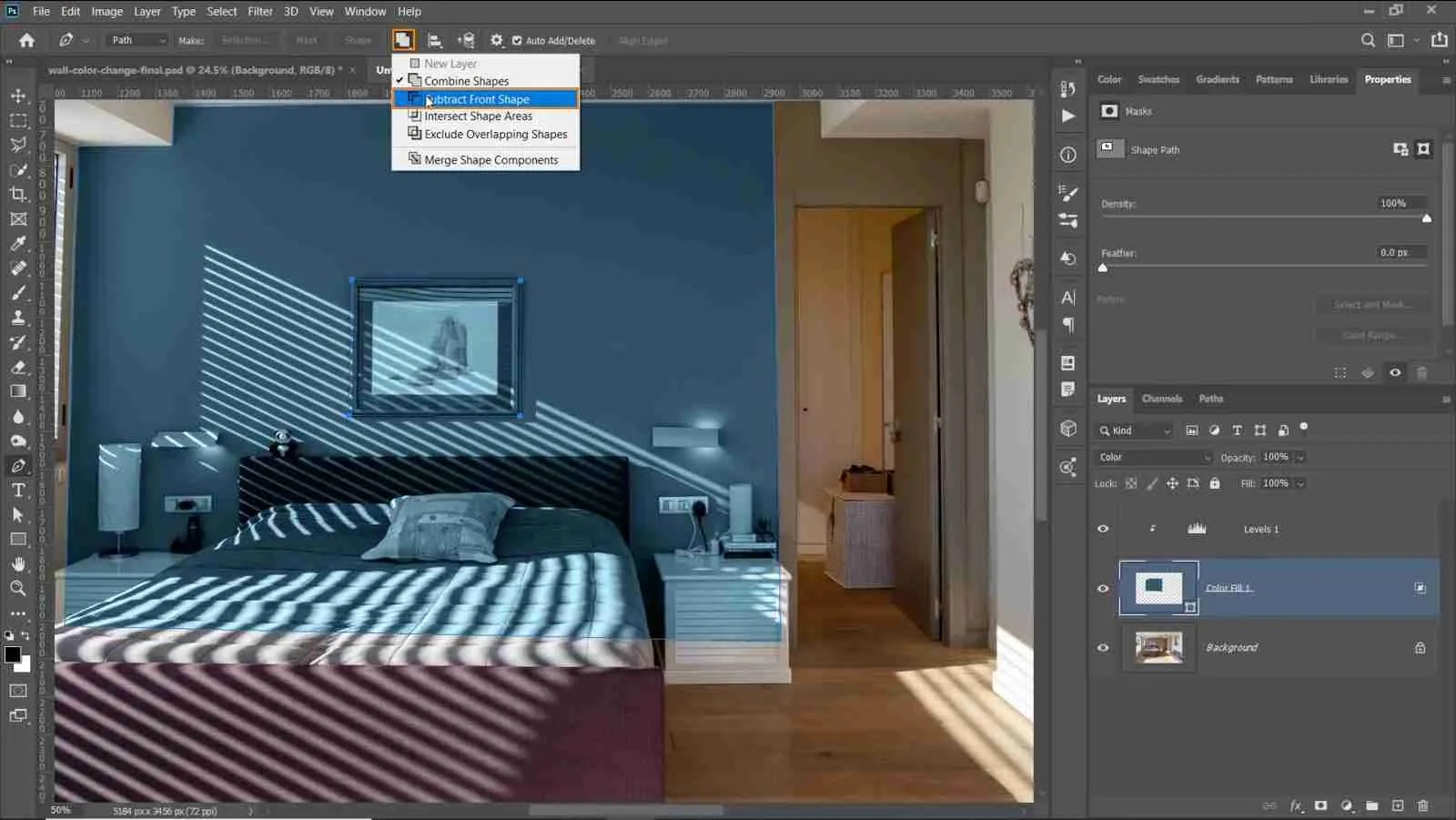Open the path alignment options icon

(435, 40)
